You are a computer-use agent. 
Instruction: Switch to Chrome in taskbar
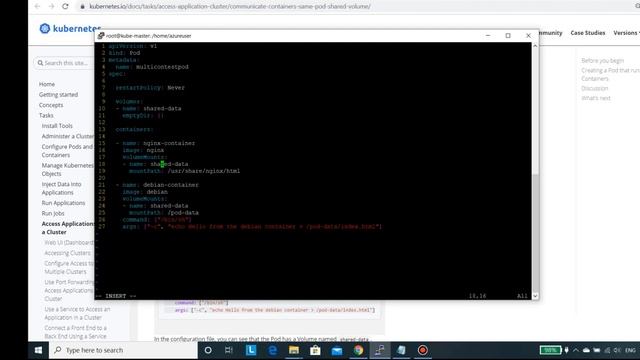click(x=358, y=350)
